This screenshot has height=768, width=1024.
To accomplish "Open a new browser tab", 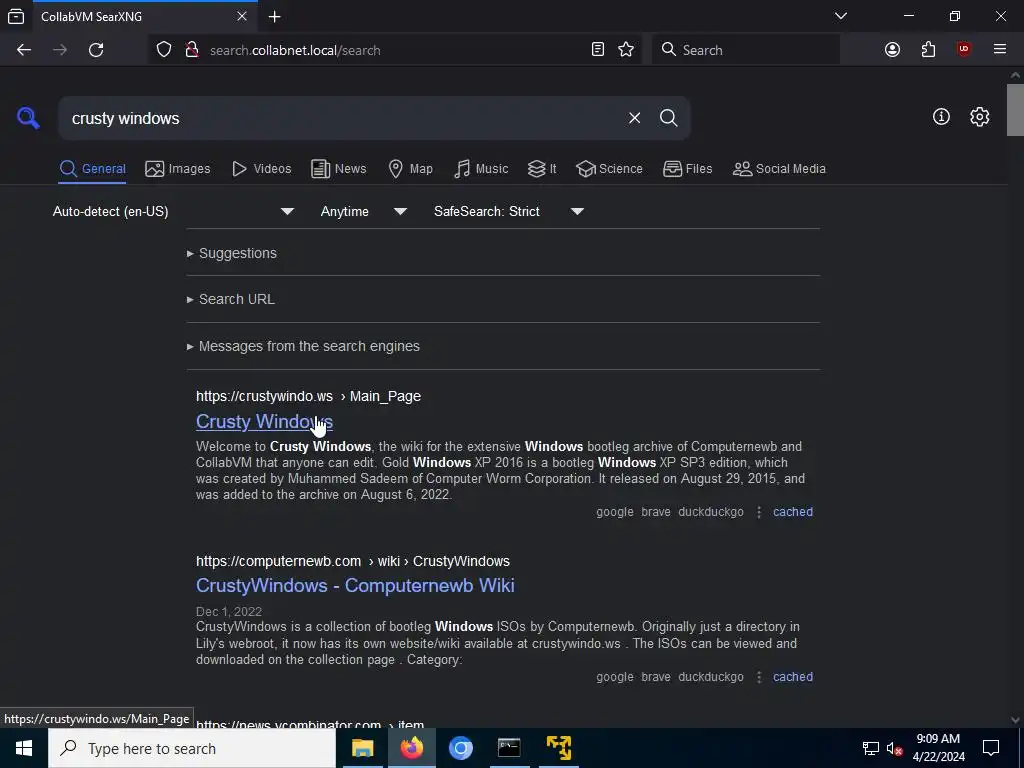I will pos(275,16).
